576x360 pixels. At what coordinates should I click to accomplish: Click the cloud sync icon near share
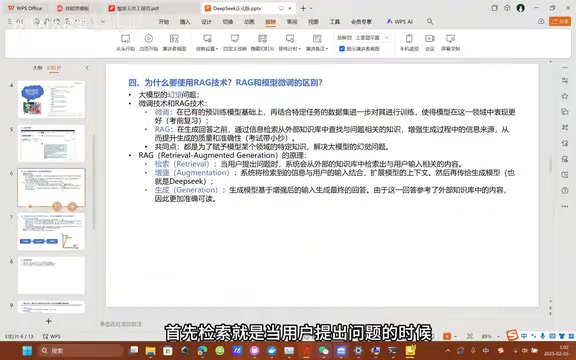click(x=541, y=22)
